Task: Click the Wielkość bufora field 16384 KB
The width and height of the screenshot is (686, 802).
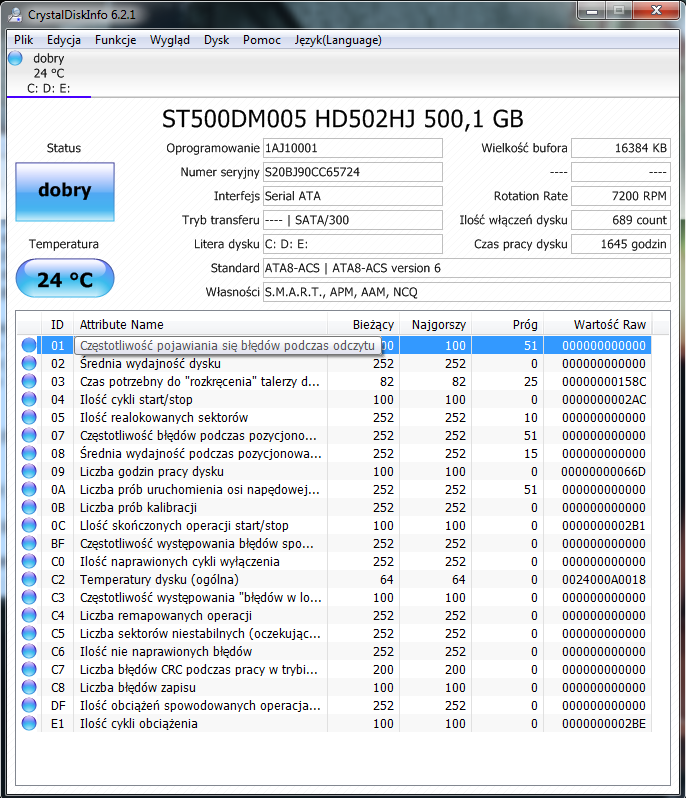Action: (x=621, y=148)
